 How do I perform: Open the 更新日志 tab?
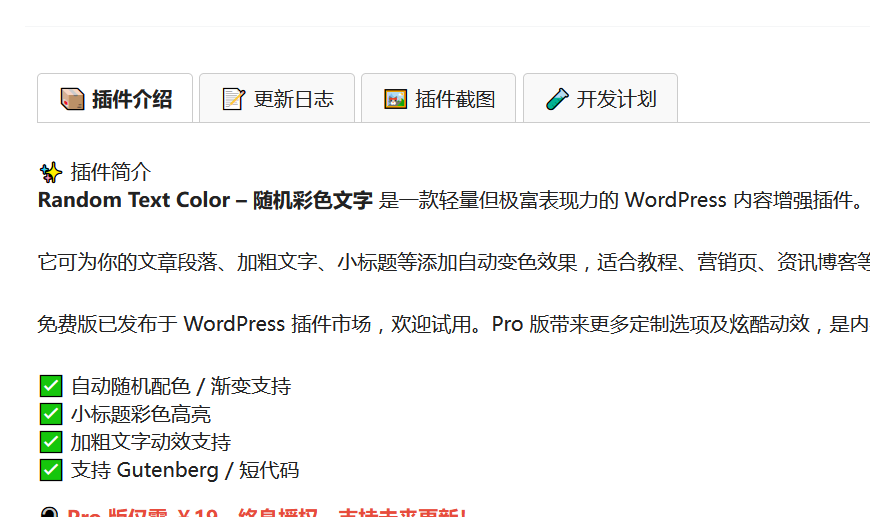tap(293, 99)
